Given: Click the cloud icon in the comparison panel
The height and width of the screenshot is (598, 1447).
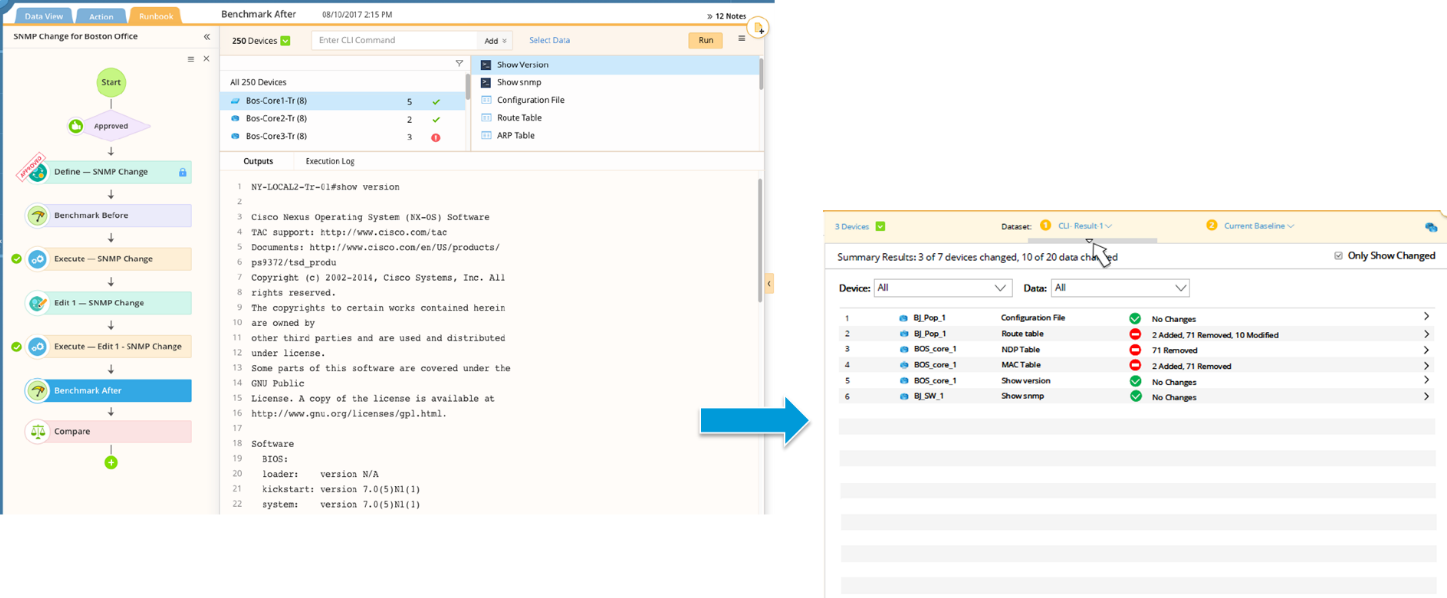Looking at the screenshot, I should (1432, 226).
